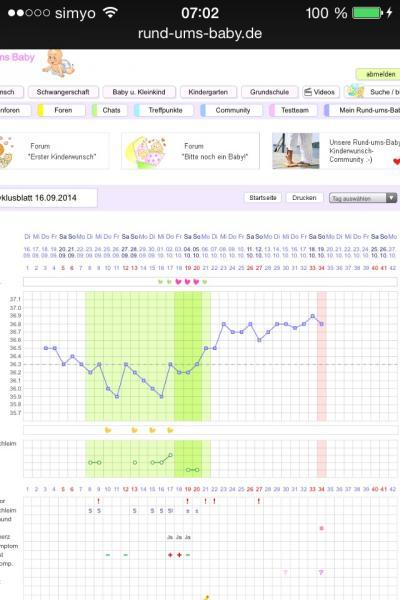Tap the yellow marker icon on day 15
400x600 pixels.
click(152, 430)
